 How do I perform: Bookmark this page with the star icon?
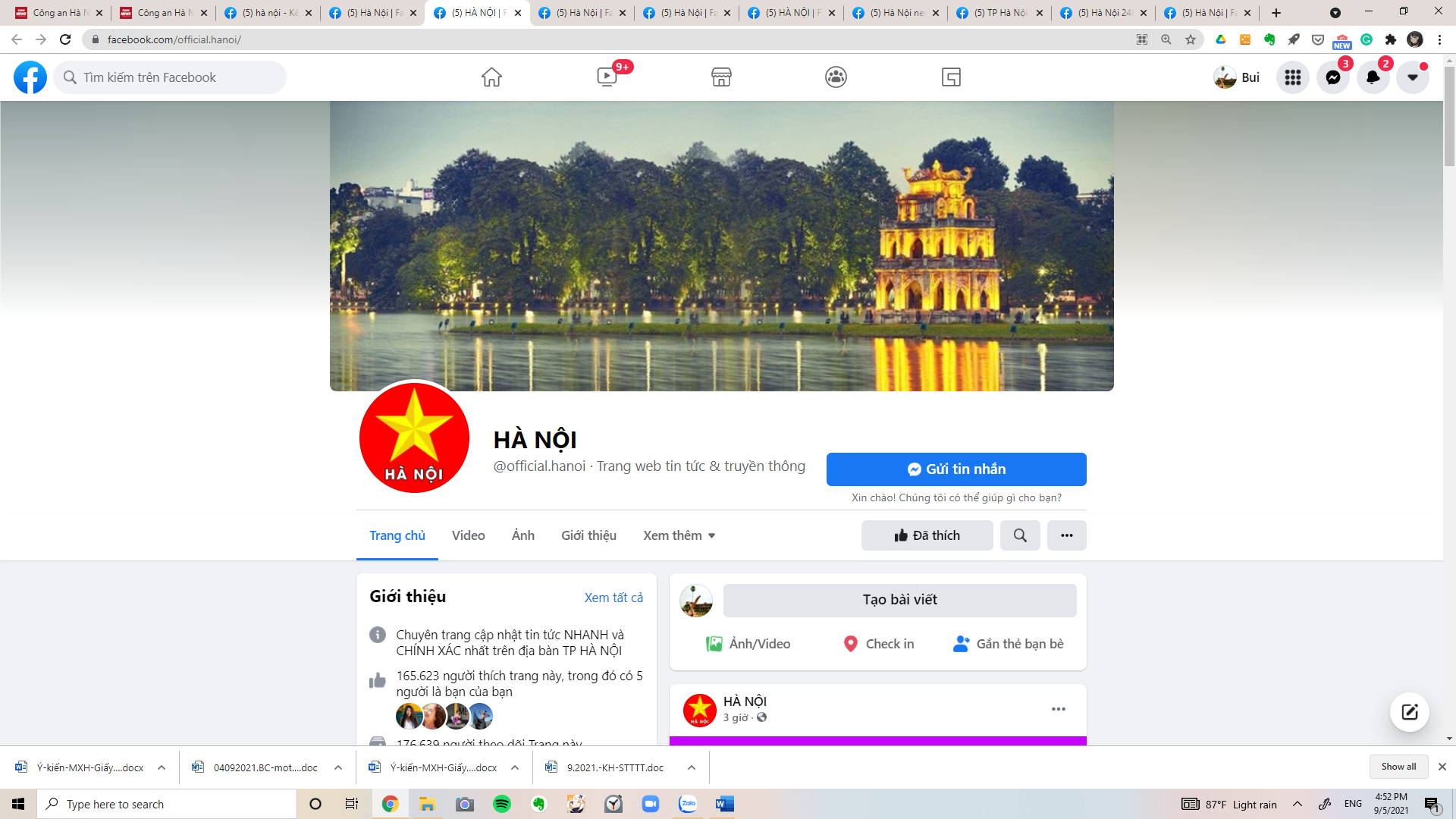[x=1191, y=39]
